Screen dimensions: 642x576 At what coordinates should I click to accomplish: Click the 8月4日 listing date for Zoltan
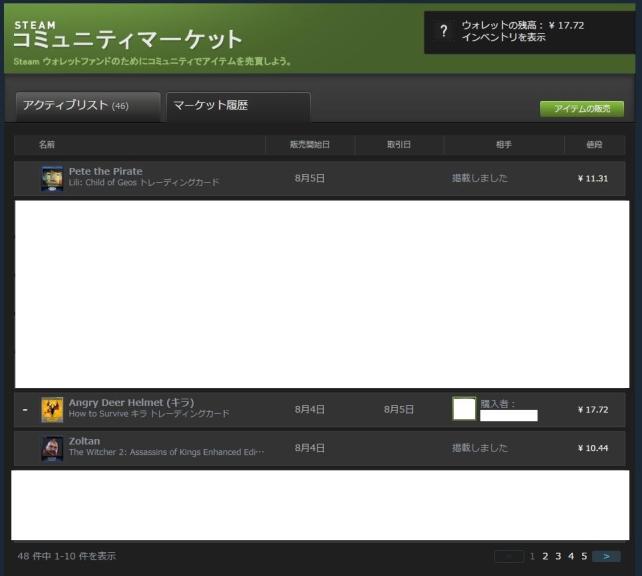(310, 448)
